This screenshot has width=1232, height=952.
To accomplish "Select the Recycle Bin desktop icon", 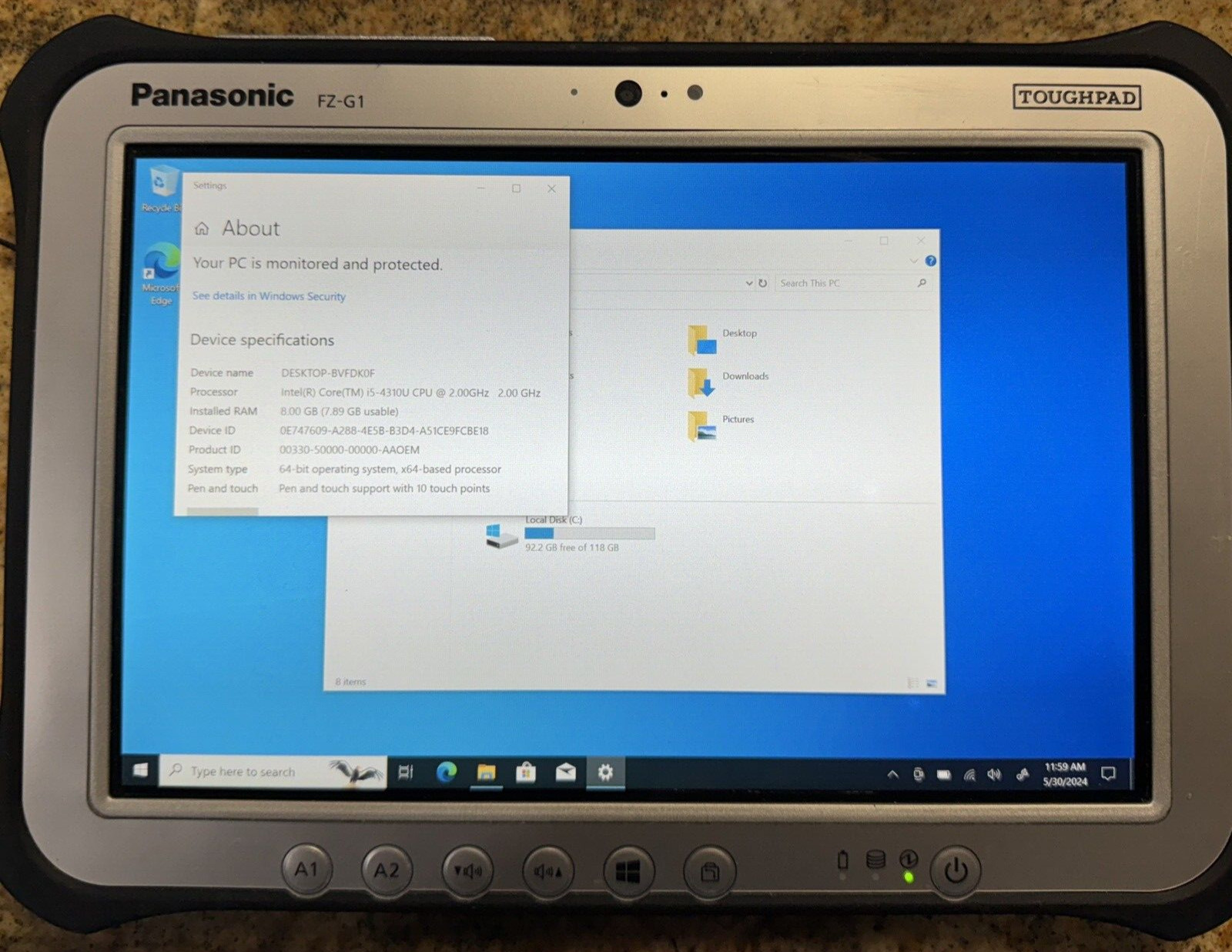I will tap(161, 189).
